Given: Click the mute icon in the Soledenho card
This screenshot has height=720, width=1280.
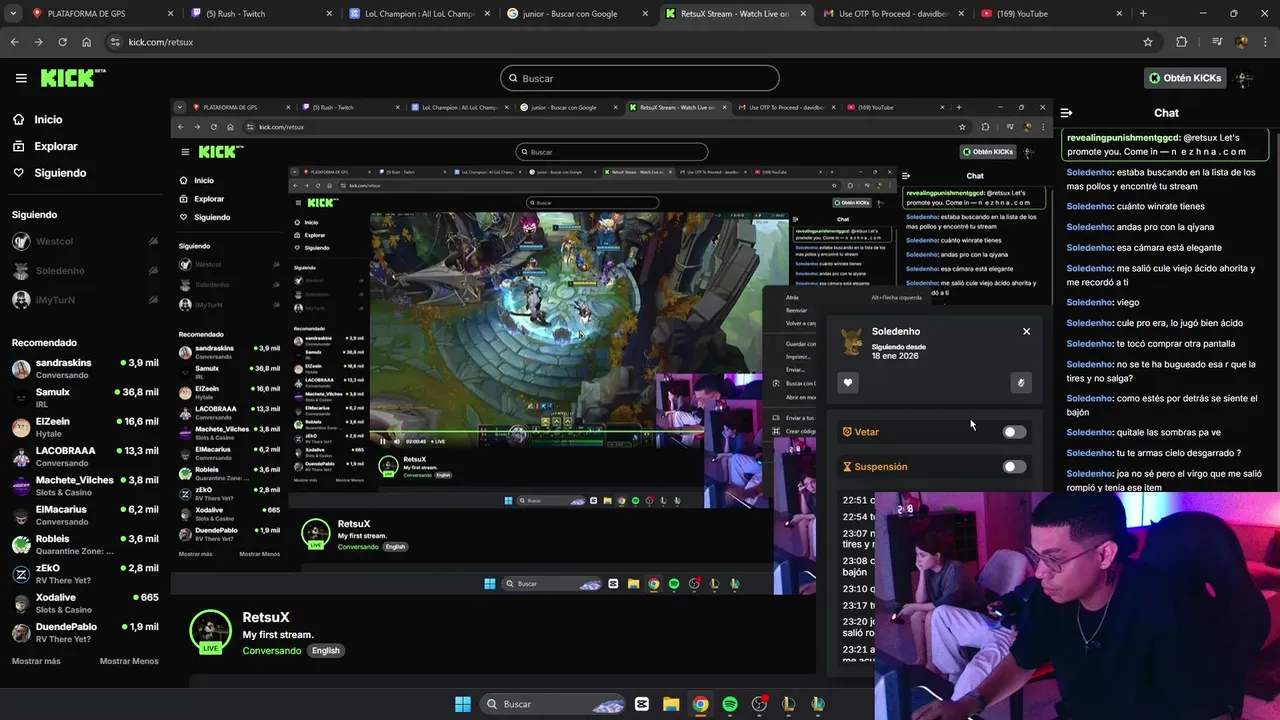Looking at the screenshot, I should click(x=1021, y=382).
